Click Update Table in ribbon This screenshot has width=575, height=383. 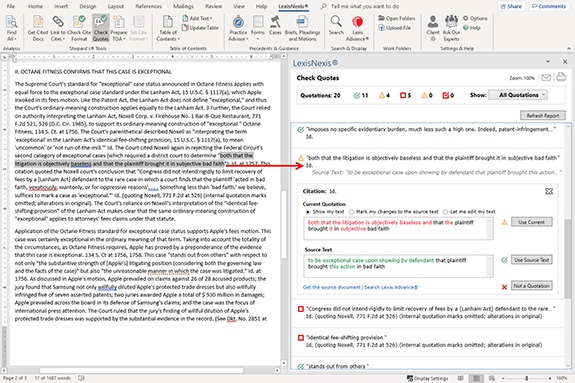[200, 28]
